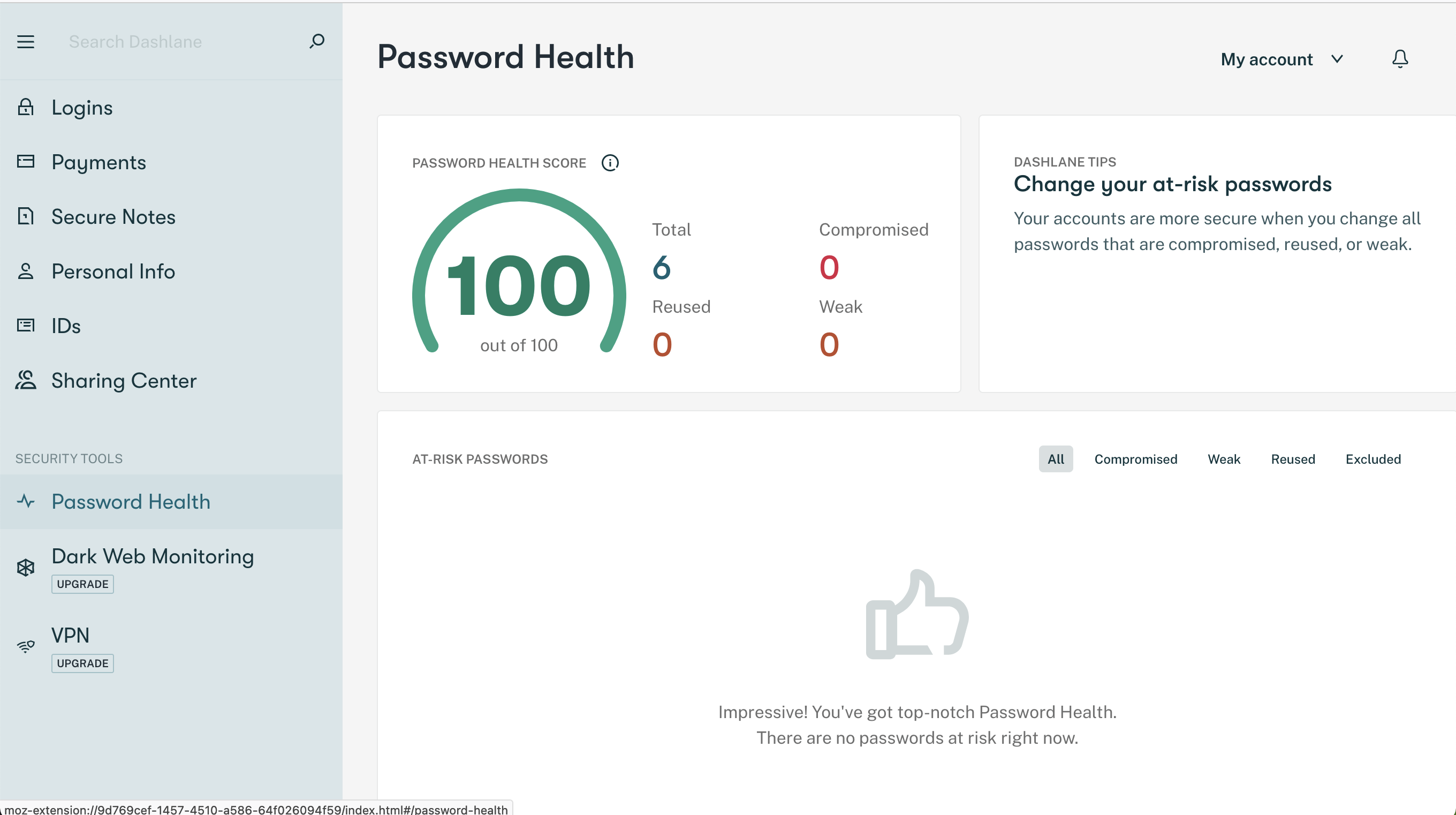Open the notifications bell

[x=1399, y=59]
